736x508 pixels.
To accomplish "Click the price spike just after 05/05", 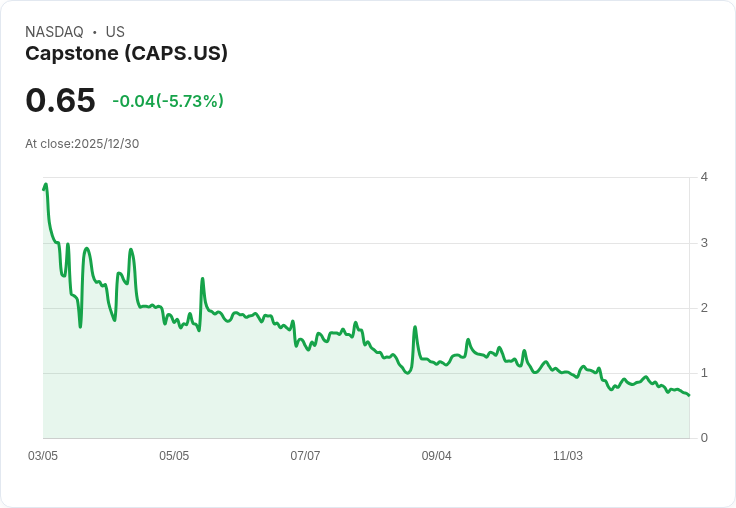I will 202,279.
